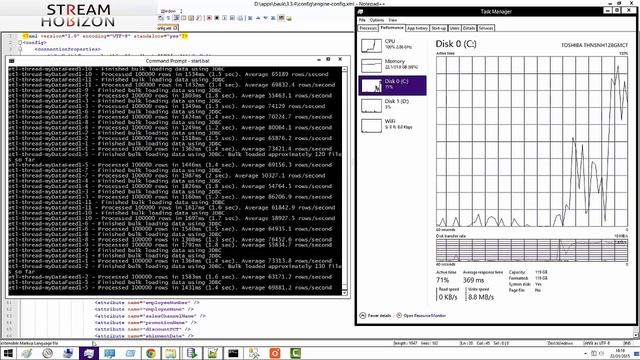Click the 'employeeNumber' attribute line

pos(147,303)
